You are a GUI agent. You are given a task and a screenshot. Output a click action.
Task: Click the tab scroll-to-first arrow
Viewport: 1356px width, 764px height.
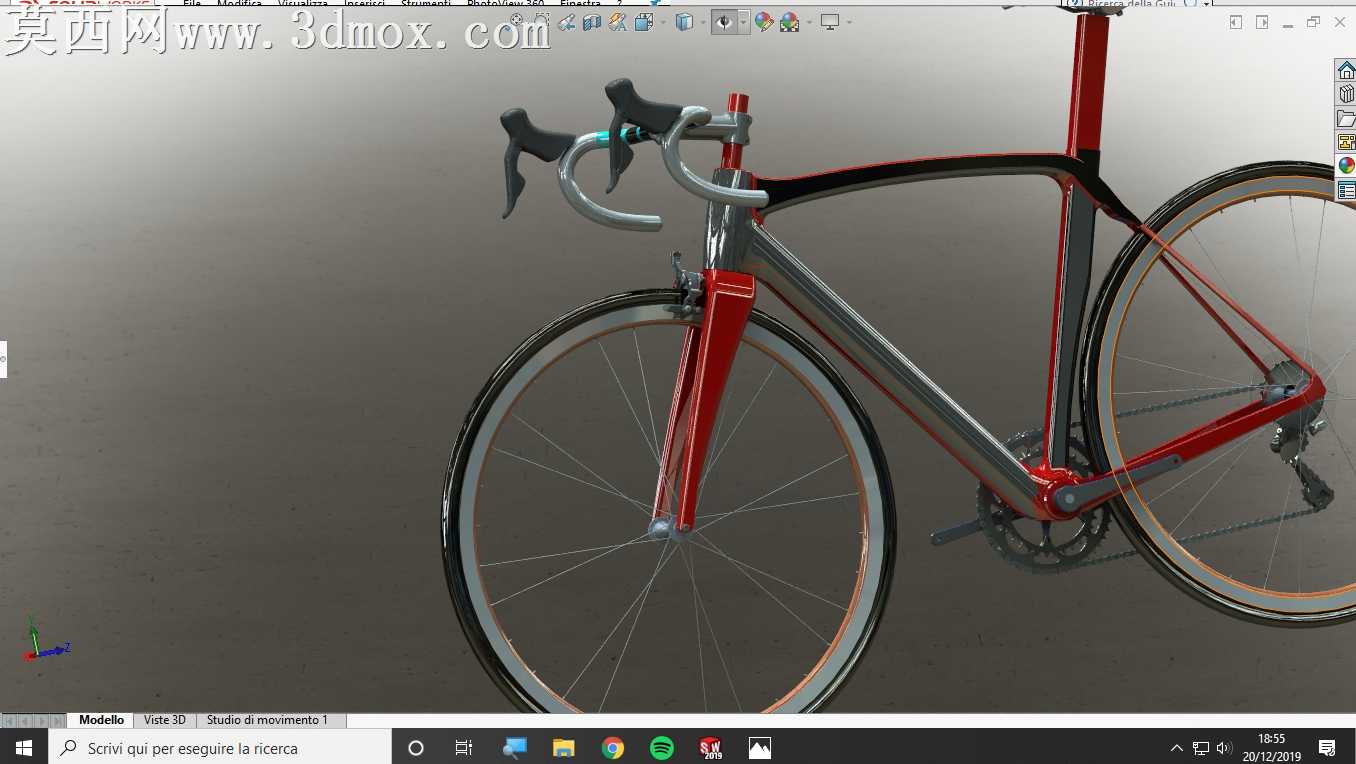(9, 721)
